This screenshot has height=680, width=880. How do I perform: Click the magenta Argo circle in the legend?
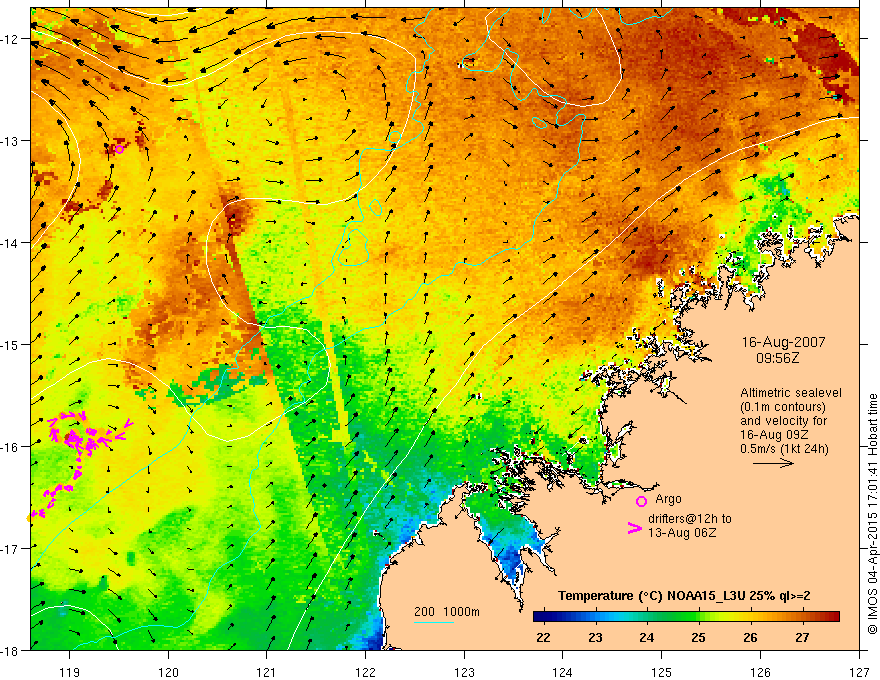641,501
